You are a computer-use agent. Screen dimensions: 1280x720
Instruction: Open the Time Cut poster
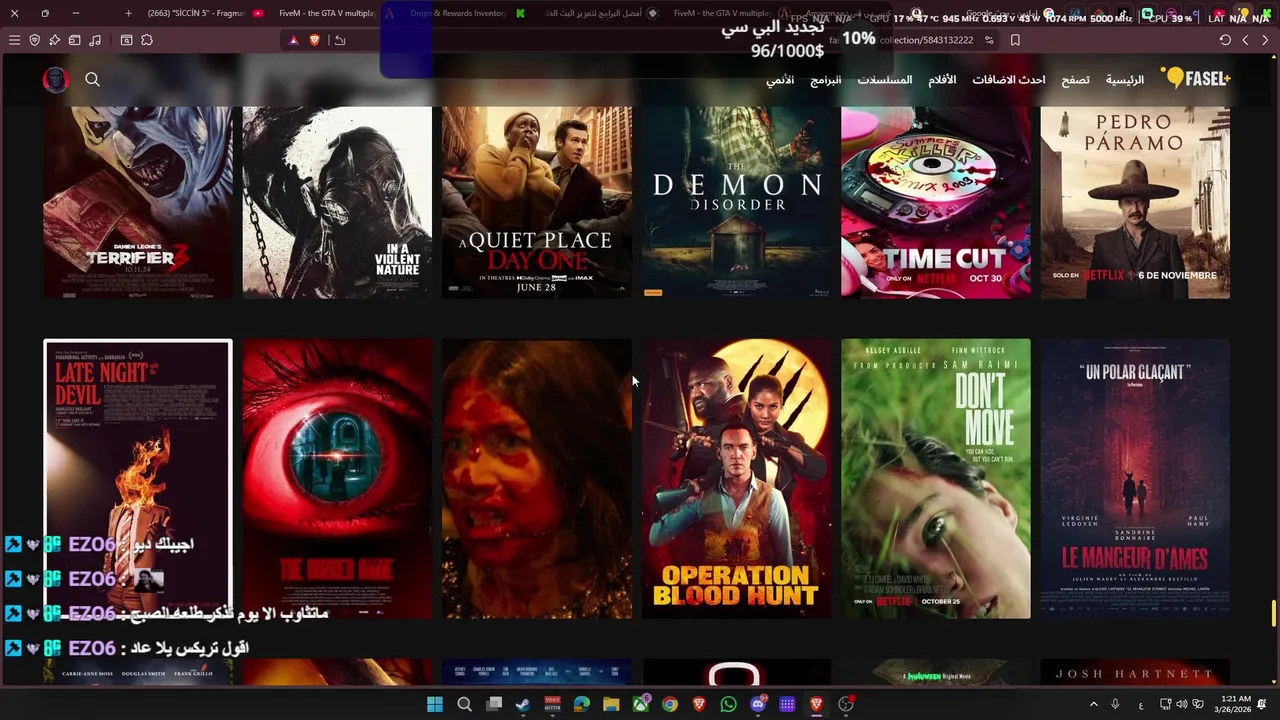pos(936,202)
